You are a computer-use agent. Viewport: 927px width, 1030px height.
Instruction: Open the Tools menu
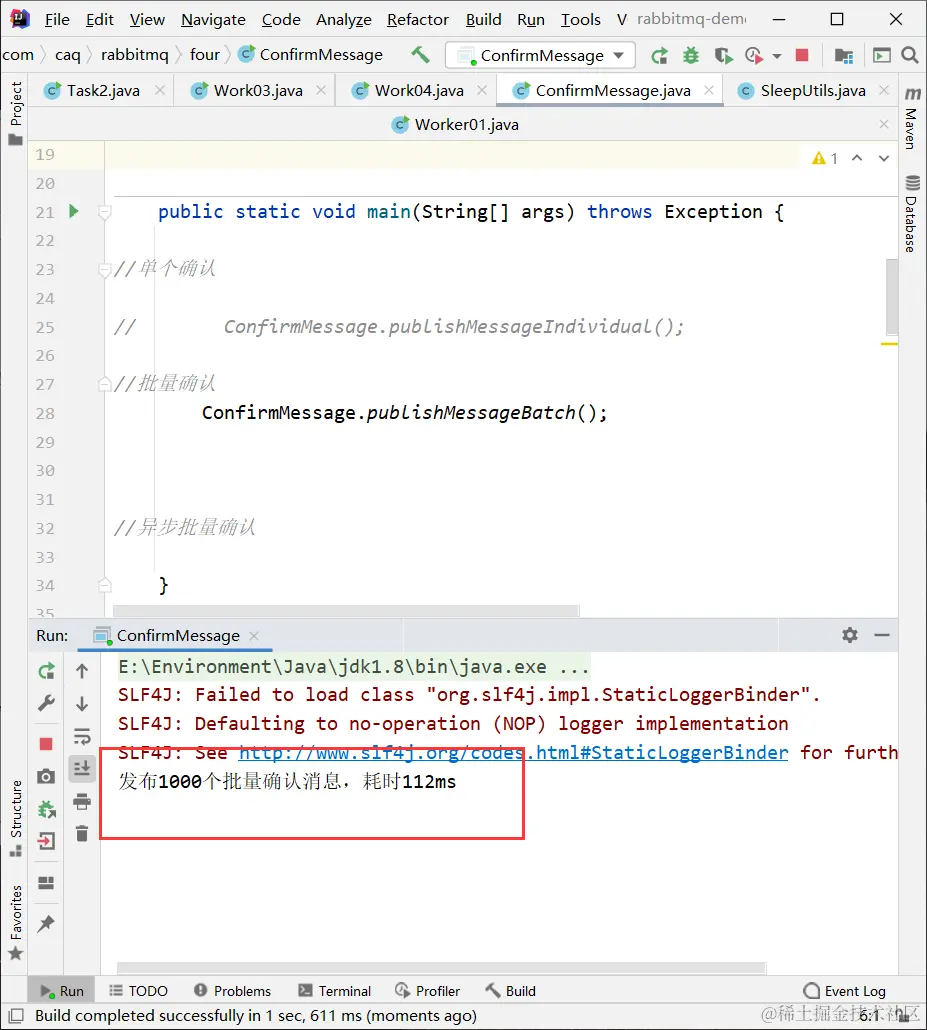pos(580,20)
